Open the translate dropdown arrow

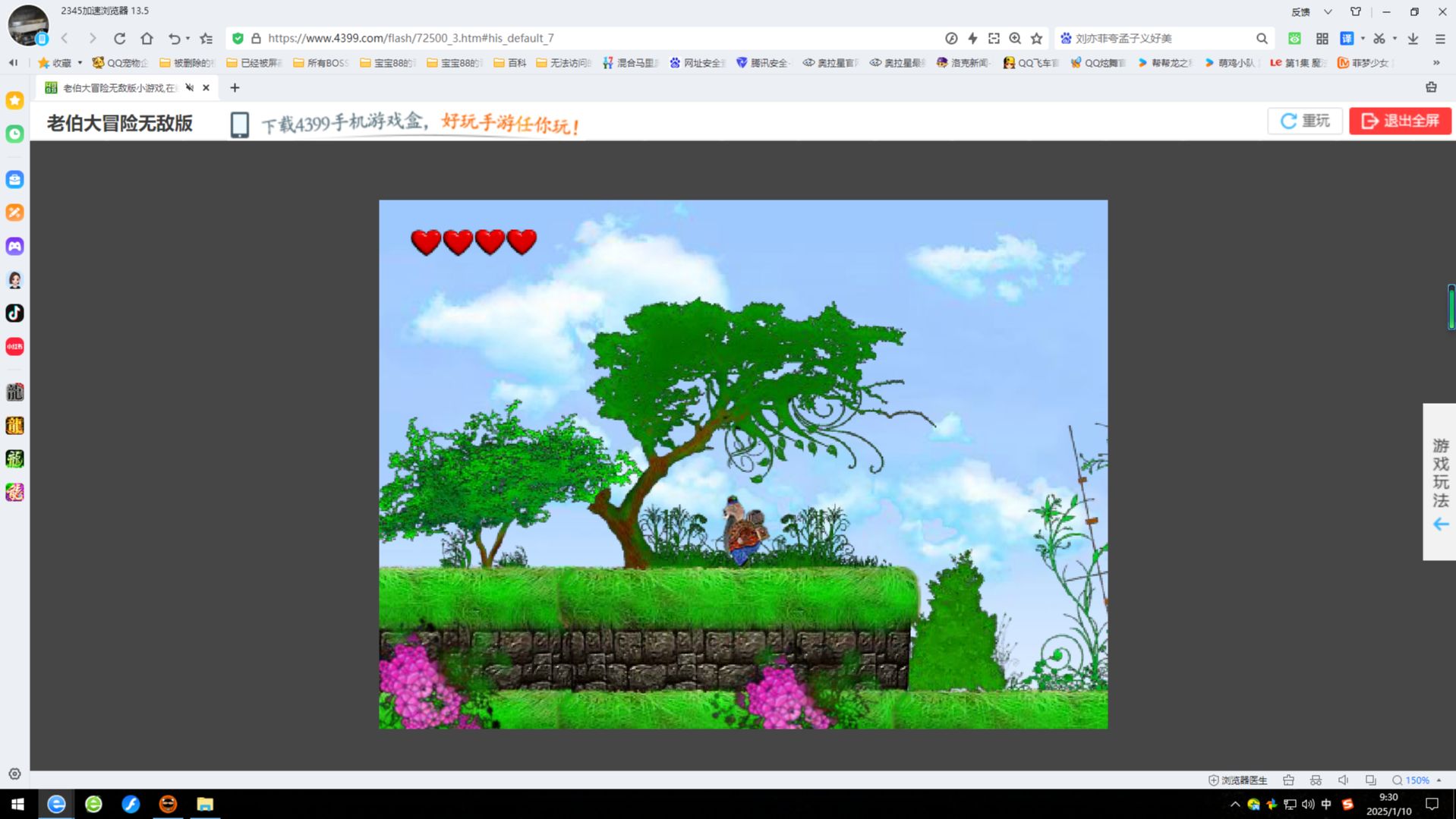tap(1363, 38)
